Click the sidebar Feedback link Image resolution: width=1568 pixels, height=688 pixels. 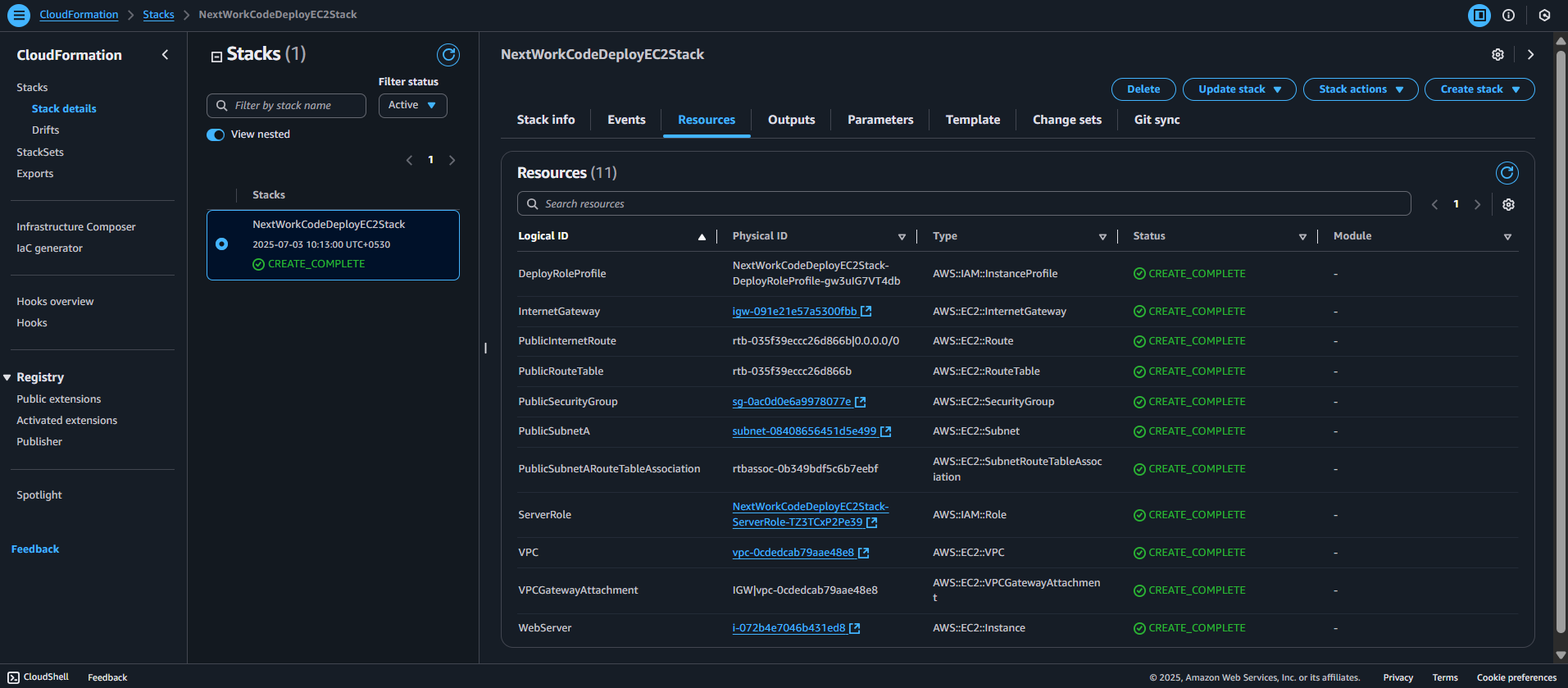click(x=35, y=549)
